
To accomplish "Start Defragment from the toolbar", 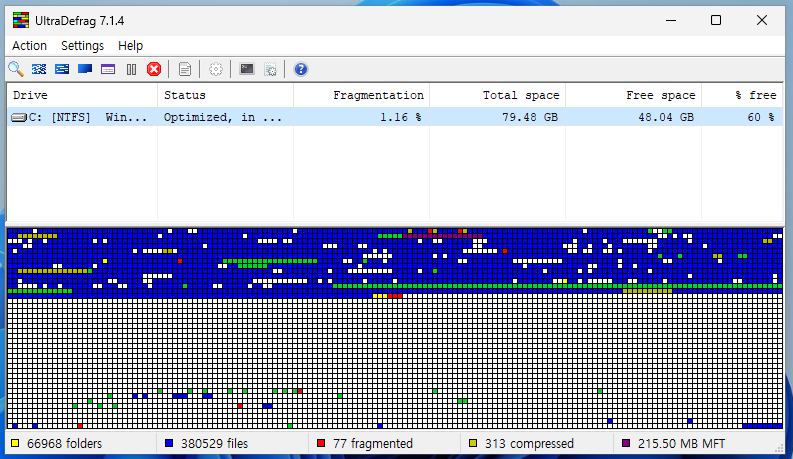I will click(x=39, y=69).
